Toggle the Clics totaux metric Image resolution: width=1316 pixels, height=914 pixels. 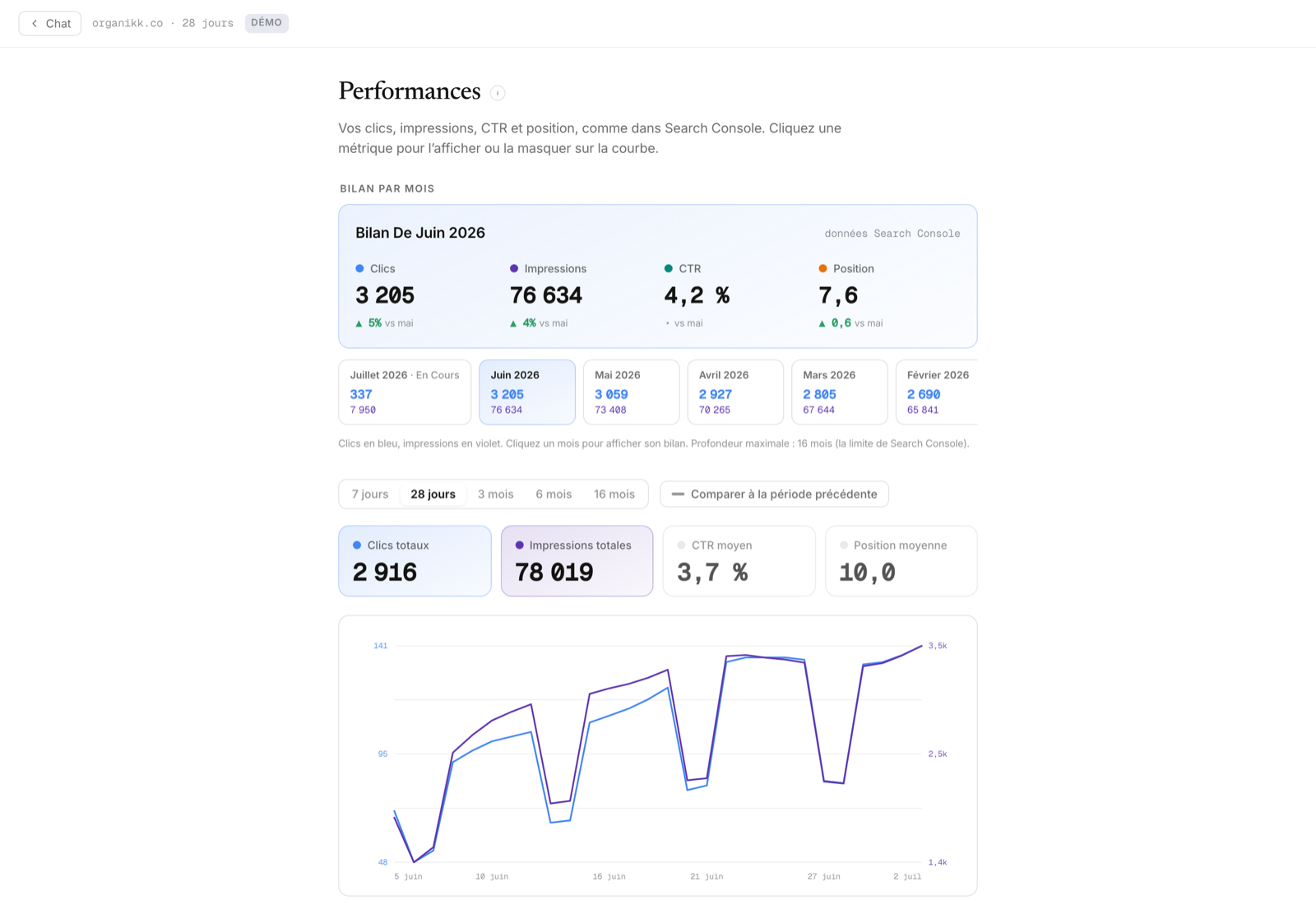(415, 561)
